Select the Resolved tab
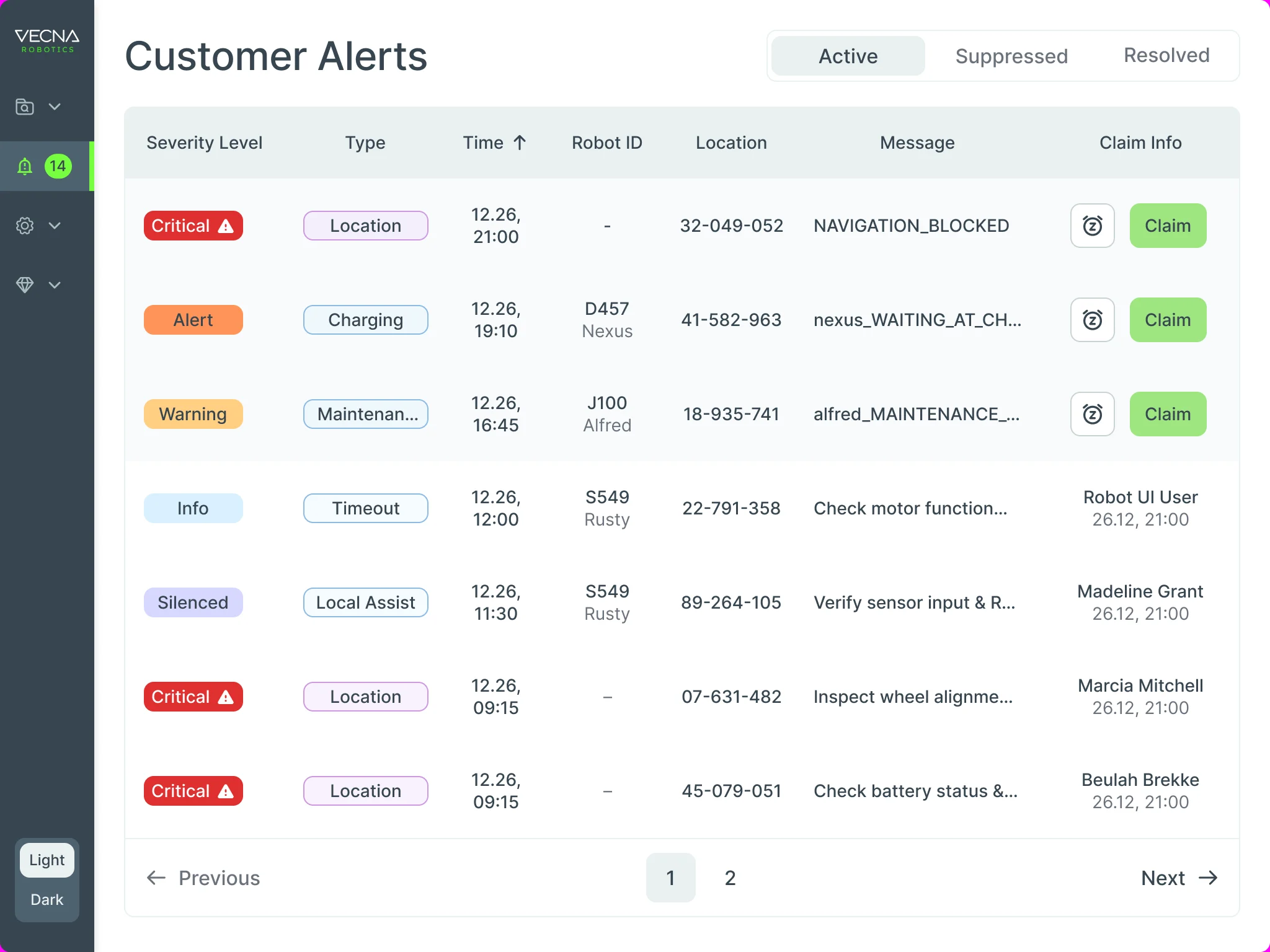Viewport: 1270px width, 952px height. point(1166,56)
